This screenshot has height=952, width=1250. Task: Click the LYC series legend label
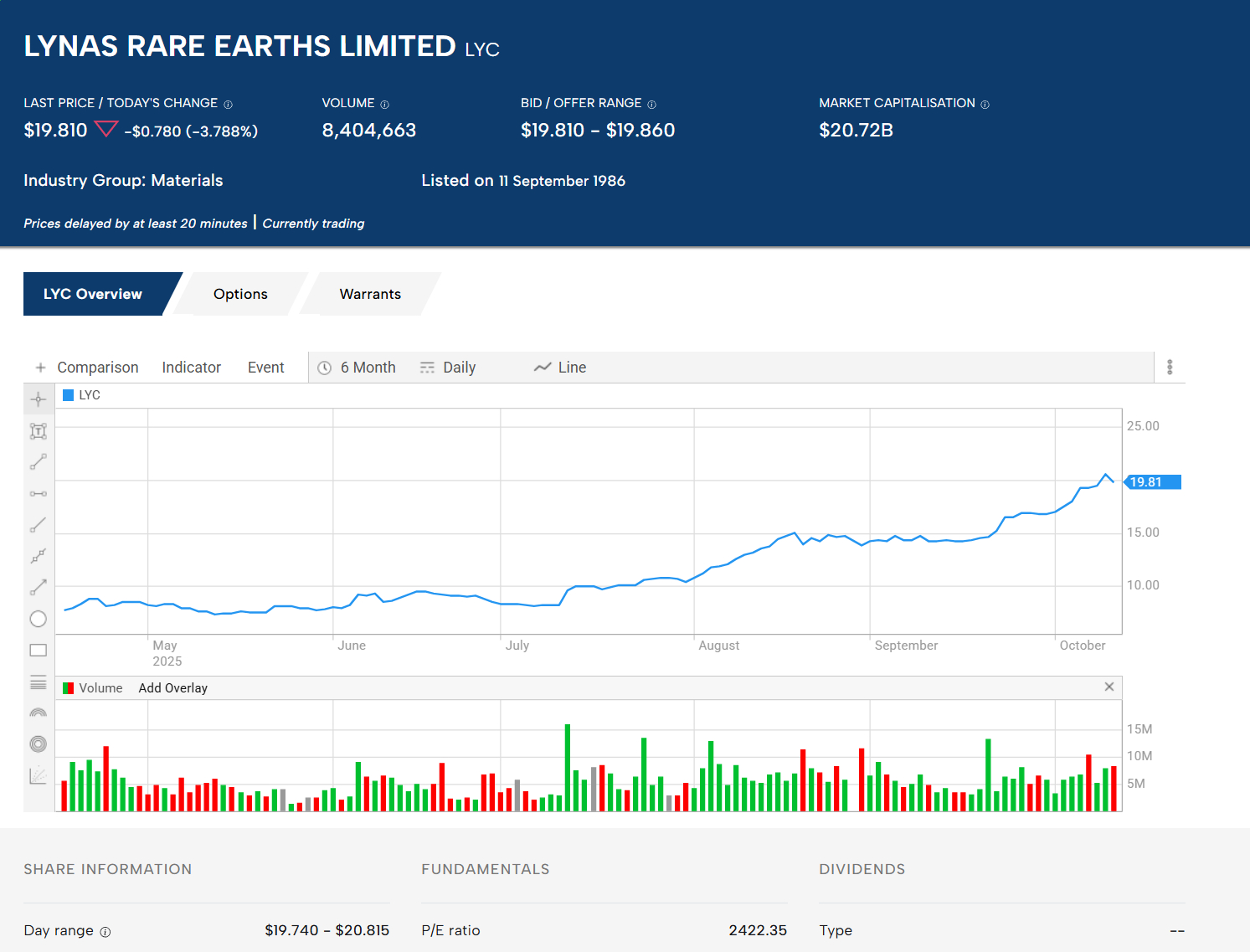(x=90, y=395)
